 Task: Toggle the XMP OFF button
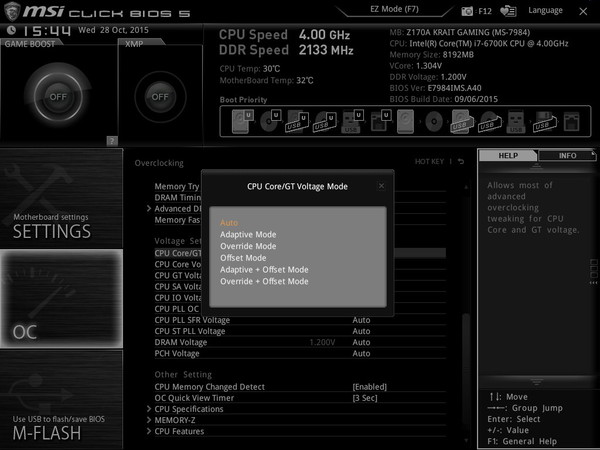coord(160,97)
